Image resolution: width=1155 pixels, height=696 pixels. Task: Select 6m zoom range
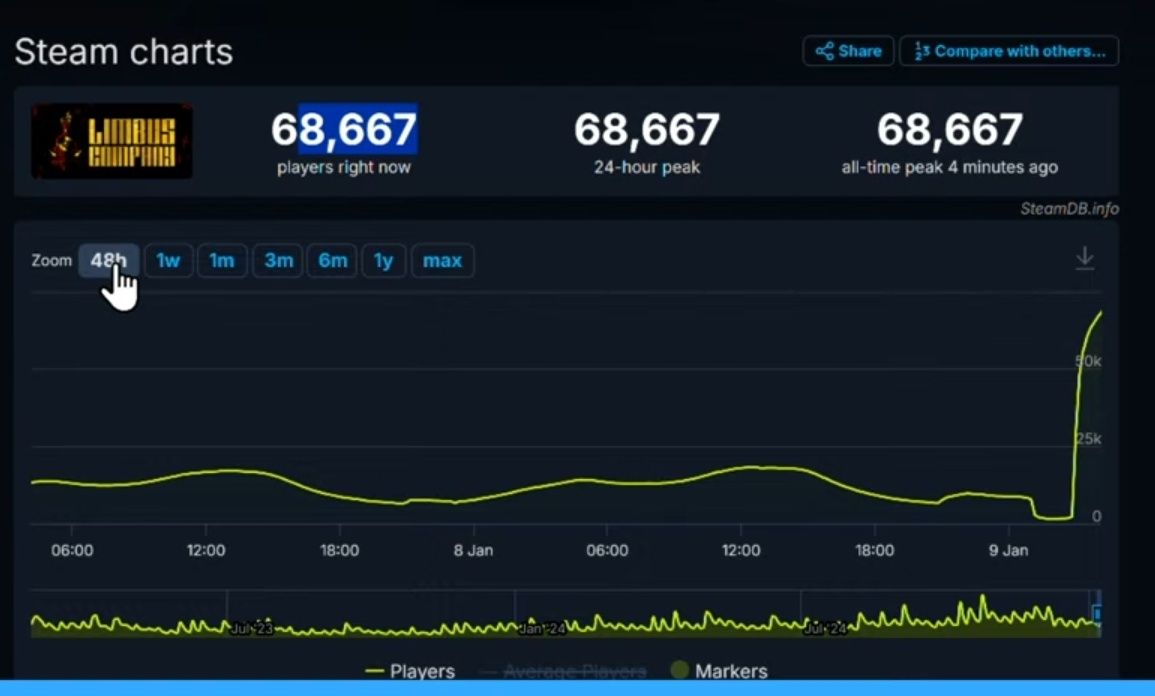(x=332, y=260)
